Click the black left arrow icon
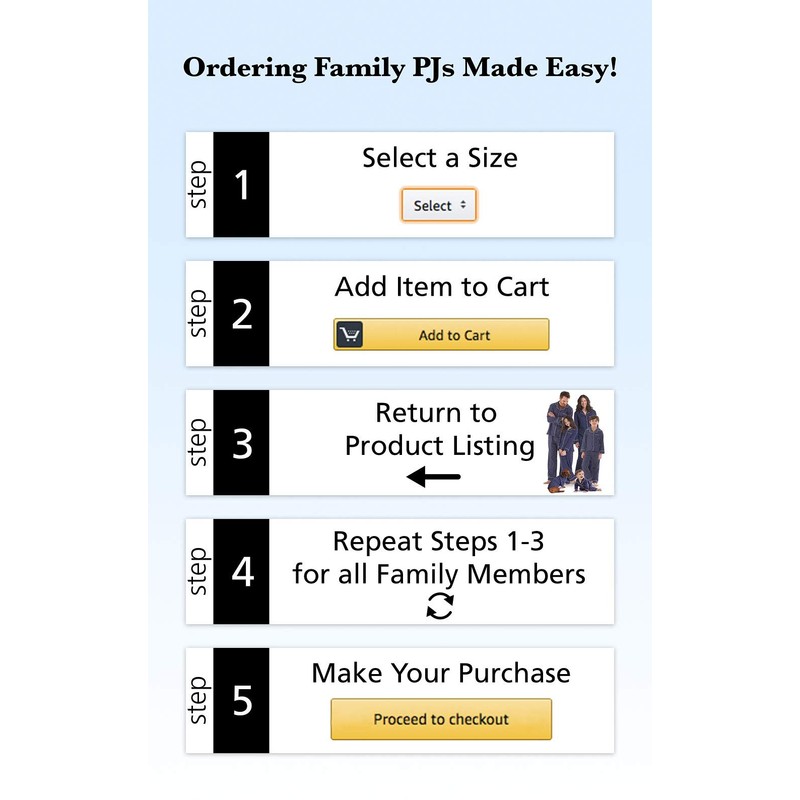 coord(434,477)
